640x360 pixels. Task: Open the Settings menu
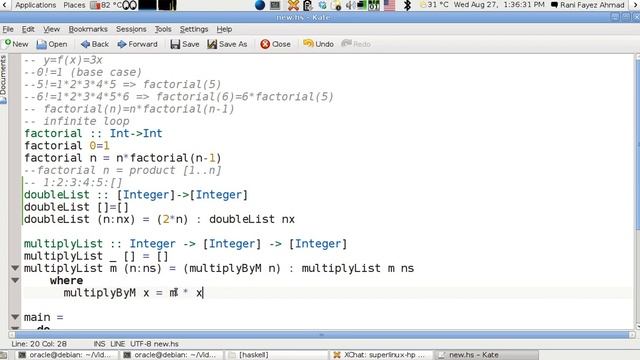point(194,29)
